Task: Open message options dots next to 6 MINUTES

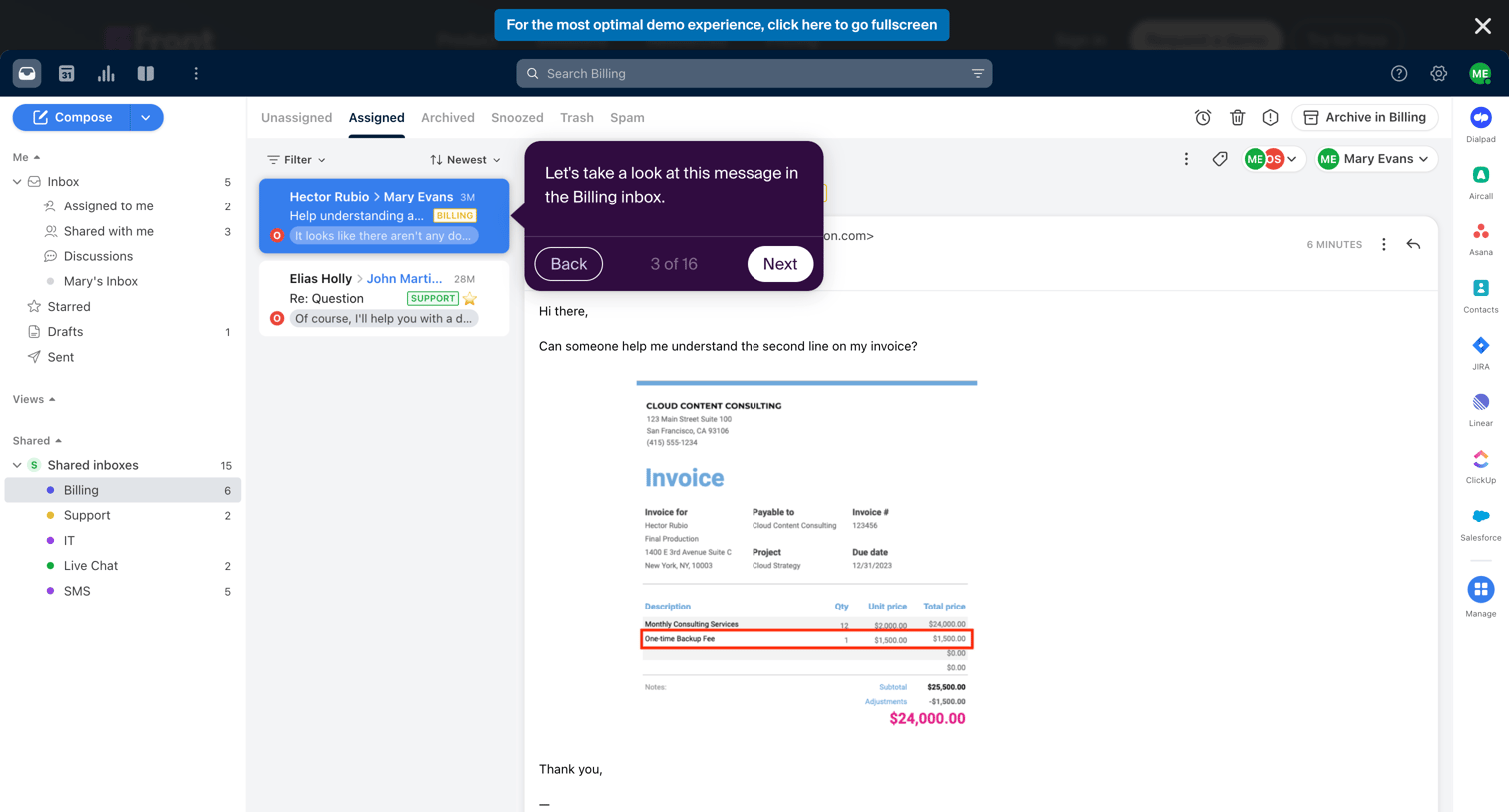Action: point(1383,244)
